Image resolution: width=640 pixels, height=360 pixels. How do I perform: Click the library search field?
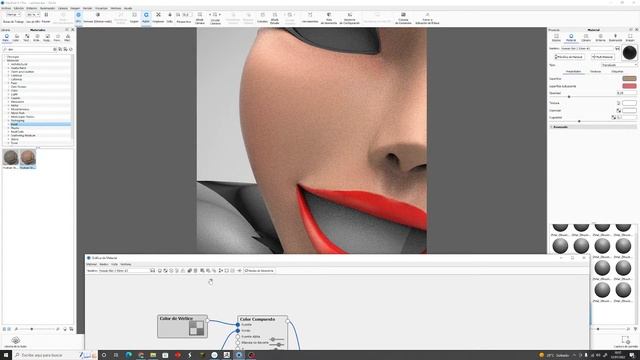pyautogui.click(x=28, y=49)
